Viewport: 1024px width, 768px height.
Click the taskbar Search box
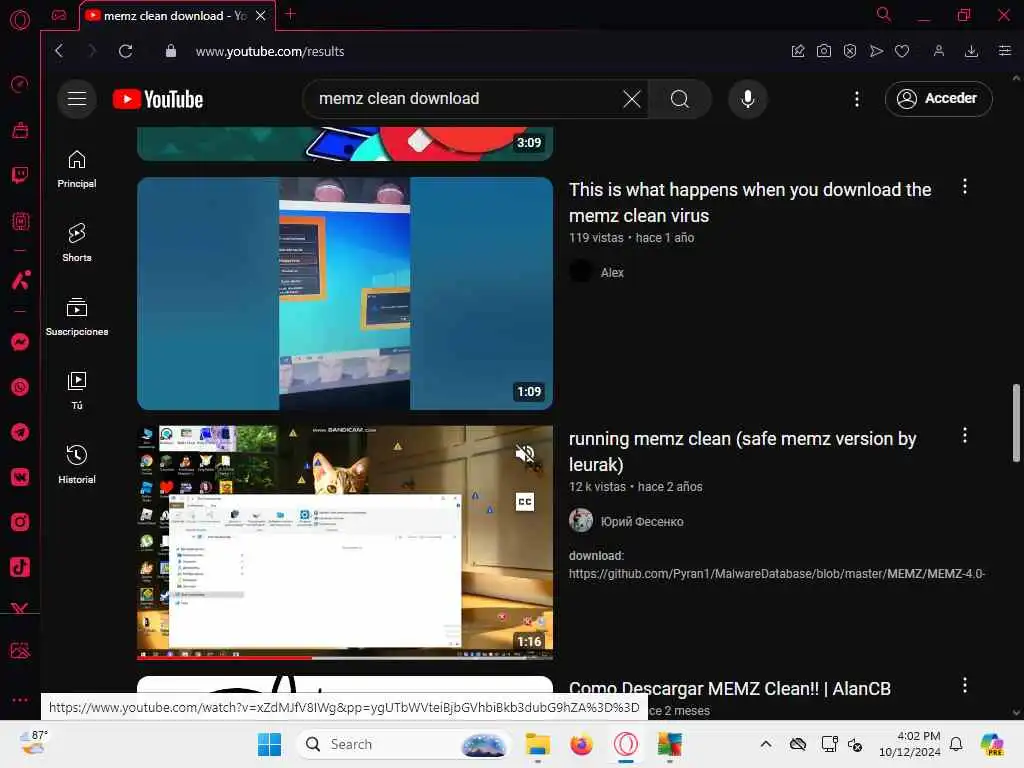(404, 744)
